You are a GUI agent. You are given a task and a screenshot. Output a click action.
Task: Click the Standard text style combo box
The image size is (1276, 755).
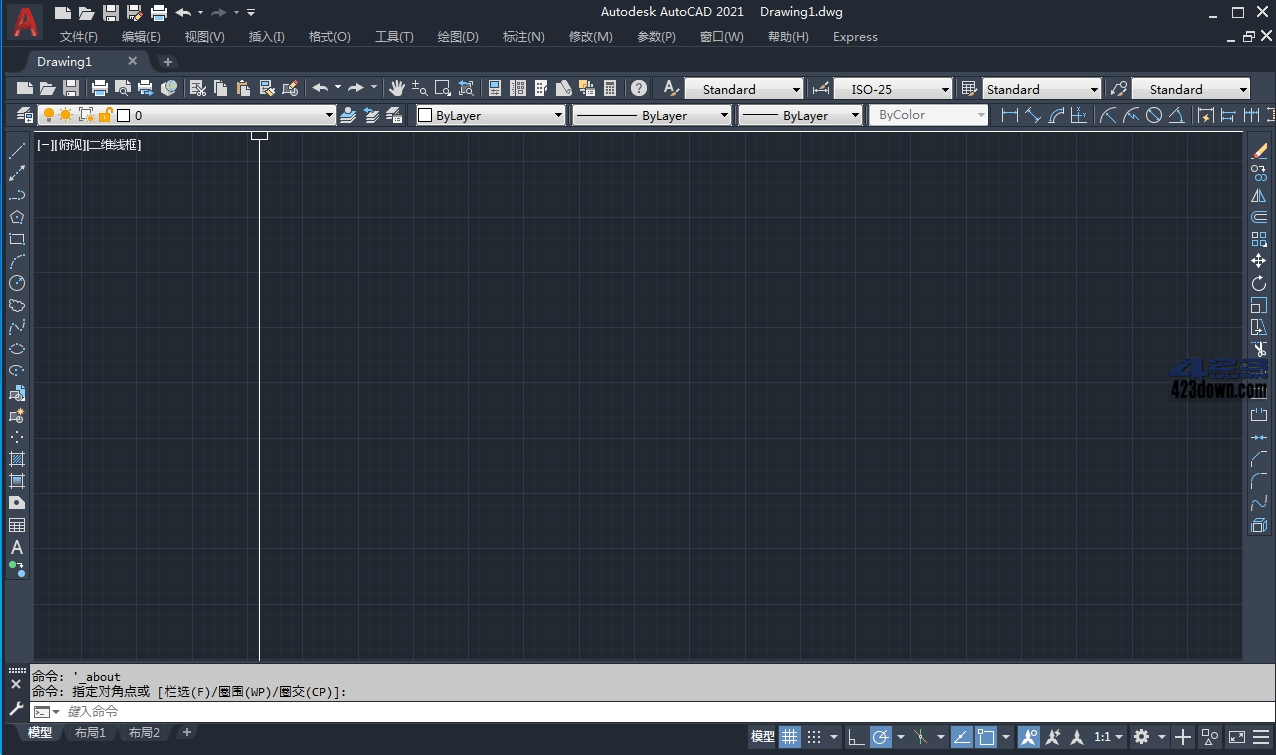coord(744,88)
